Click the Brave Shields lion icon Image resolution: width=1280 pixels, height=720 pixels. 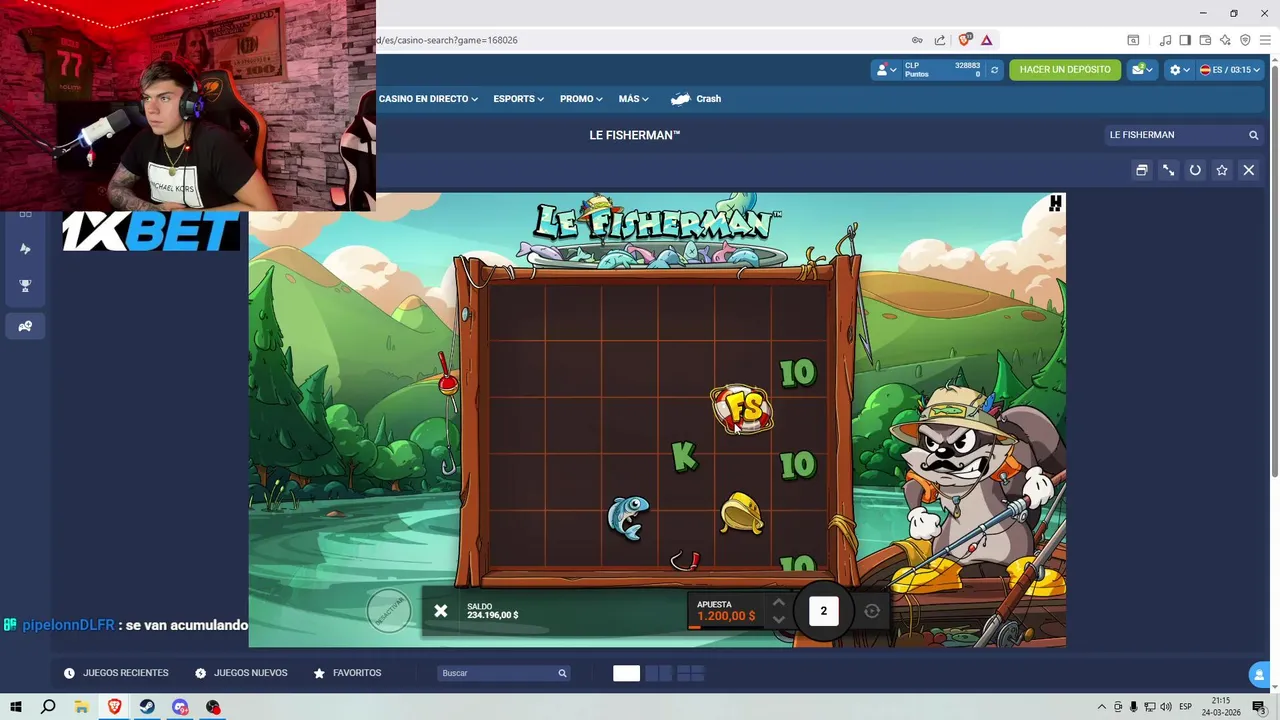(965, 40)
